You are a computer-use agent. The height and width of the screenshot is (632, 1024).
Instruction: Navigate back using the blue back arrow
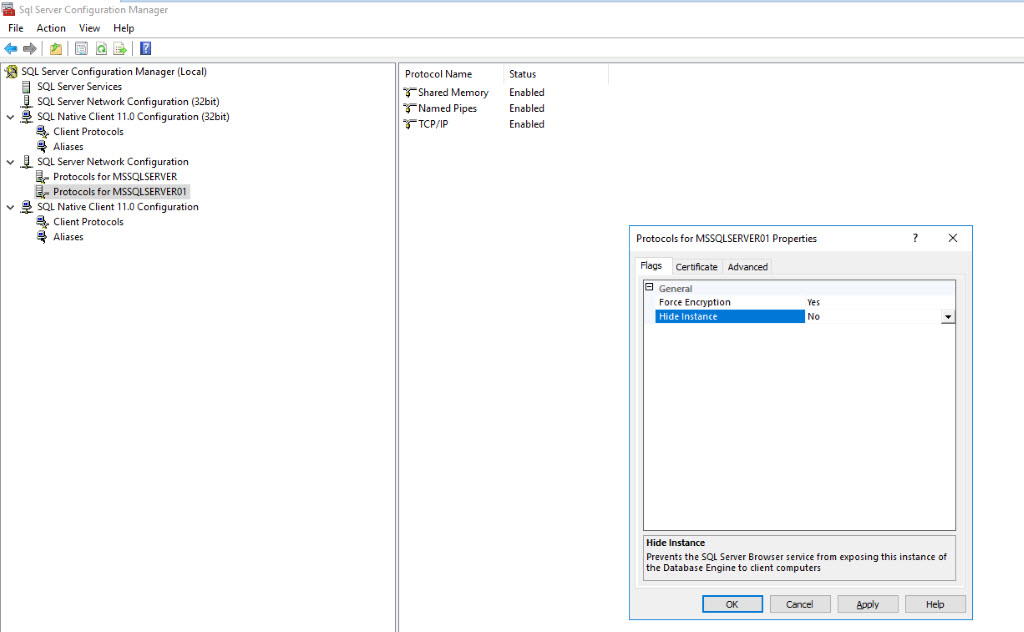11,48
